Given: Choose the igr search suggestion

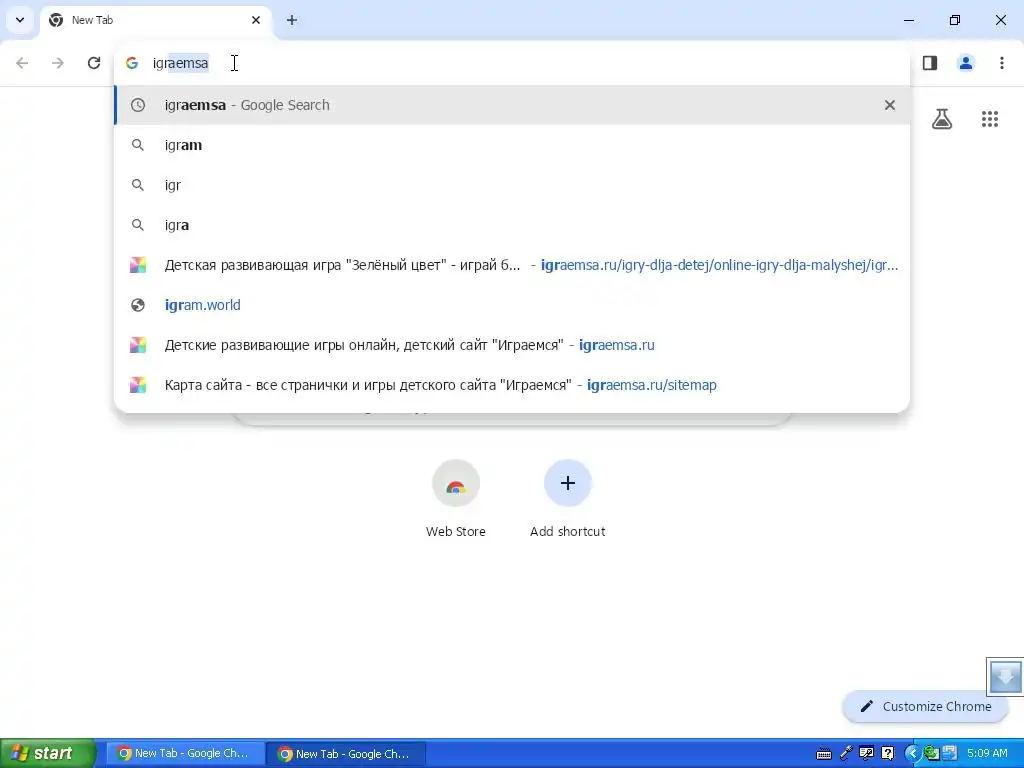Looking at the screenshot, I should [512, 185].
